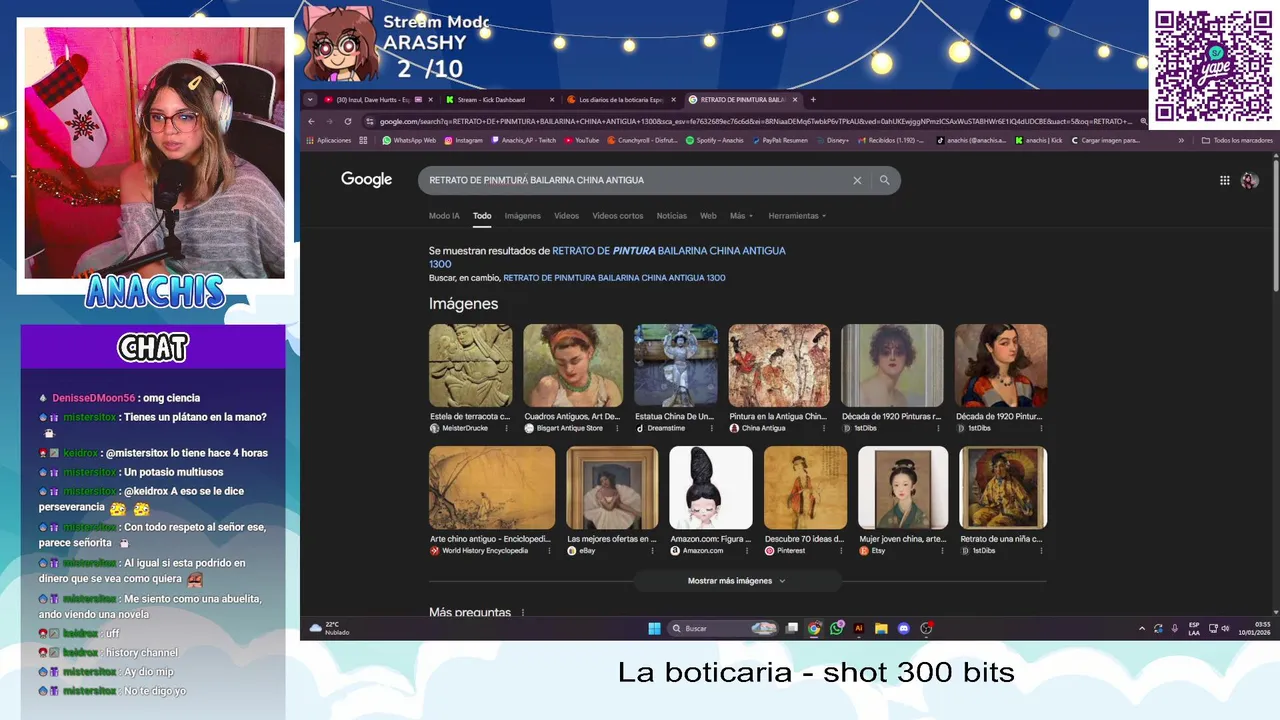Open Chrome from the taskbar
The width and height of the screenshot is (1280, 720).
click(x=814, y=629)
